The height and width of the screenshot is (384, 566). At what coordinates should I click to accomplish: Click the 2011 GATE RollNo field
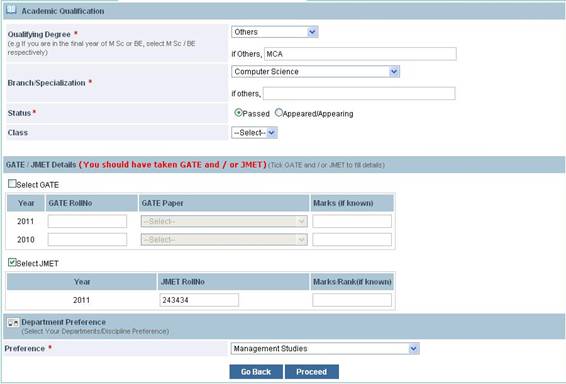pos(87,221)
